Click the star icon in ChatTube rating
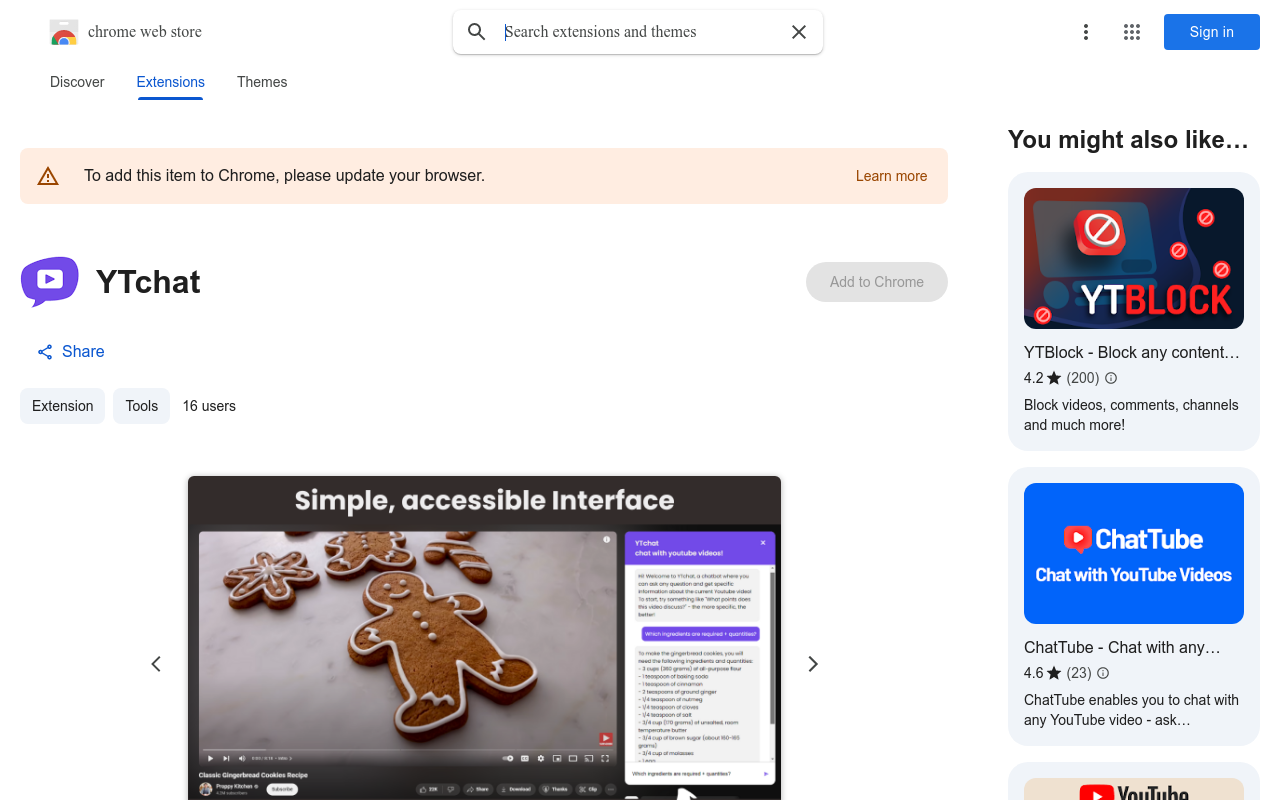 coord(1054,673)
